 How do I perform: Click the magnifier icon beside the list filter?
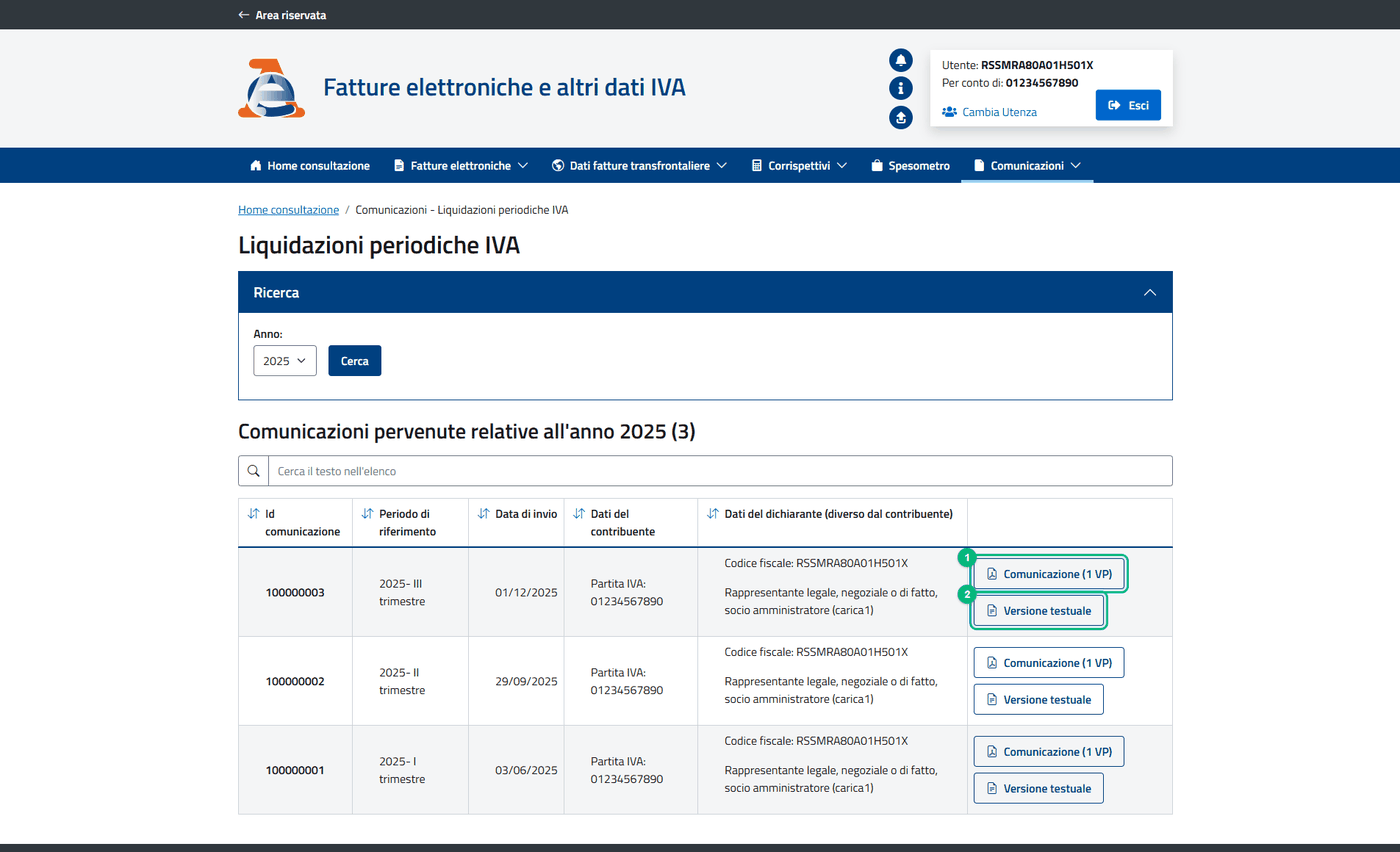click(253, 471)
